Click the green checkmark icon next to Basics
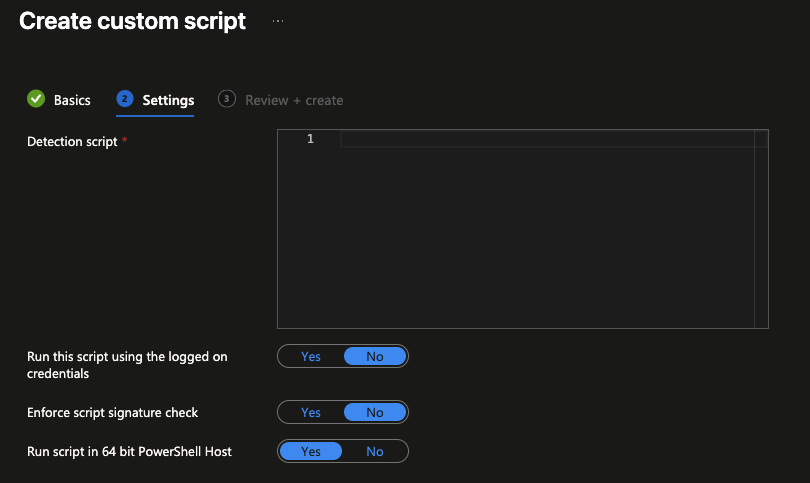Viewport: 810px width, 483px height. click(36, 99)
